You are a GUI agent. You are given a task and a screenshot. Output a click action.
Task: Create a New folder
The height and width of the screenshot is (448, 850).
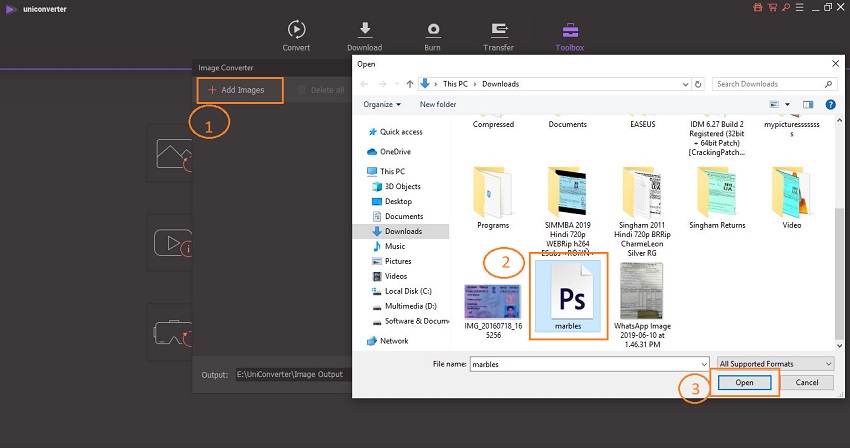pyautogui.click(x=438, y=104)
